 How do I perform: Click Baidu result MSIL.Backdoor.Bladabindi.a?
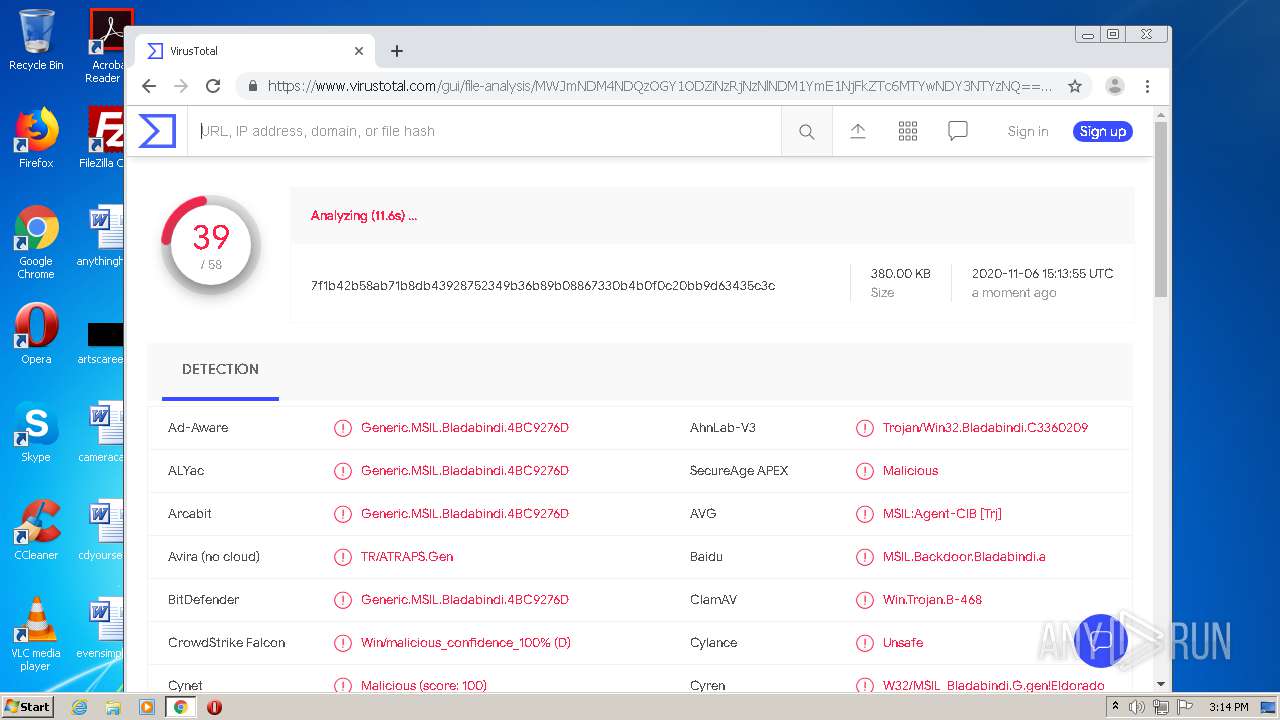[x=964, y=557]
